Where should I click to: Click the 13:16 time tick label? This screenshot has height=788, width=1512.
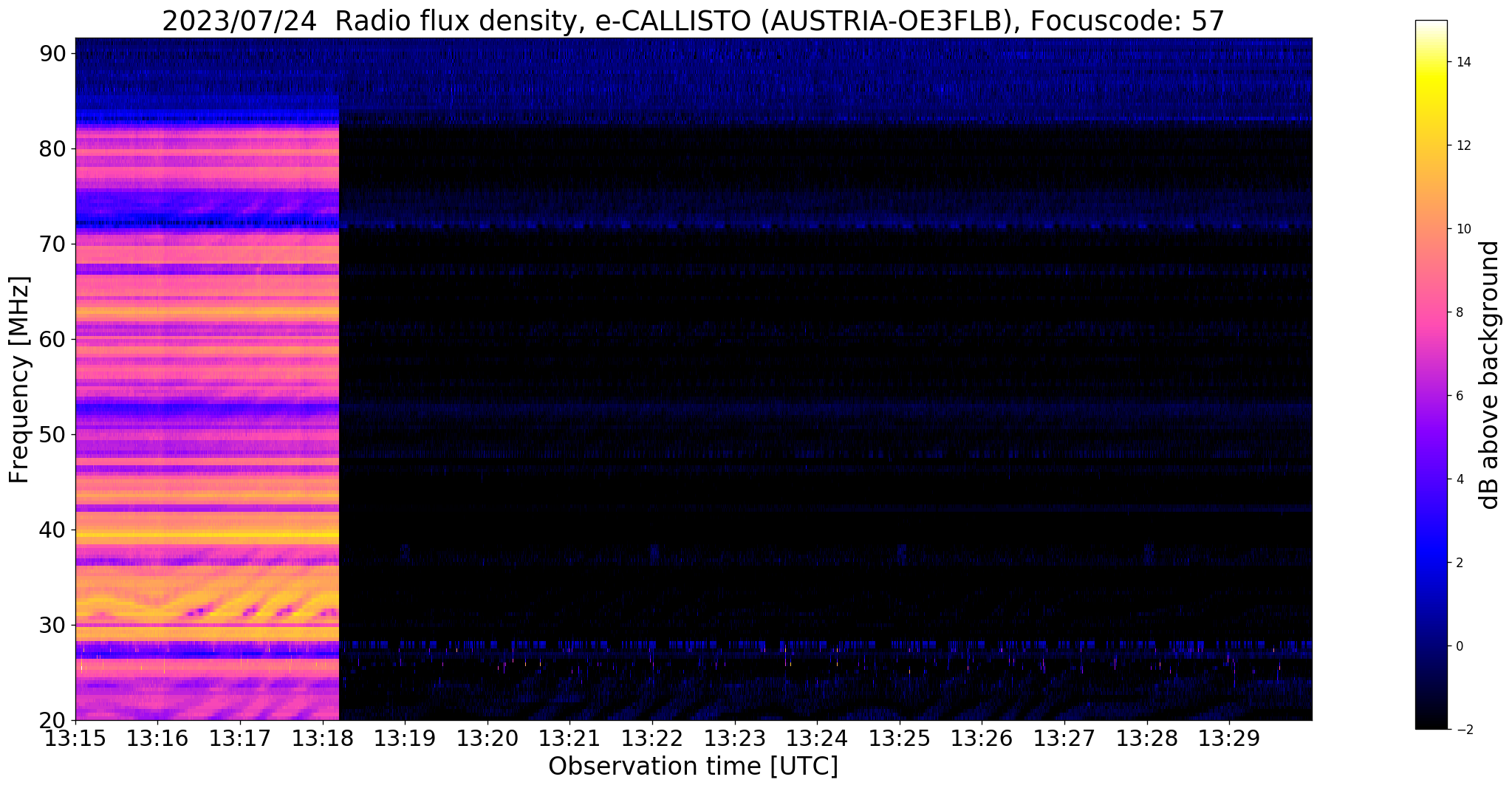tap(157, 739)
